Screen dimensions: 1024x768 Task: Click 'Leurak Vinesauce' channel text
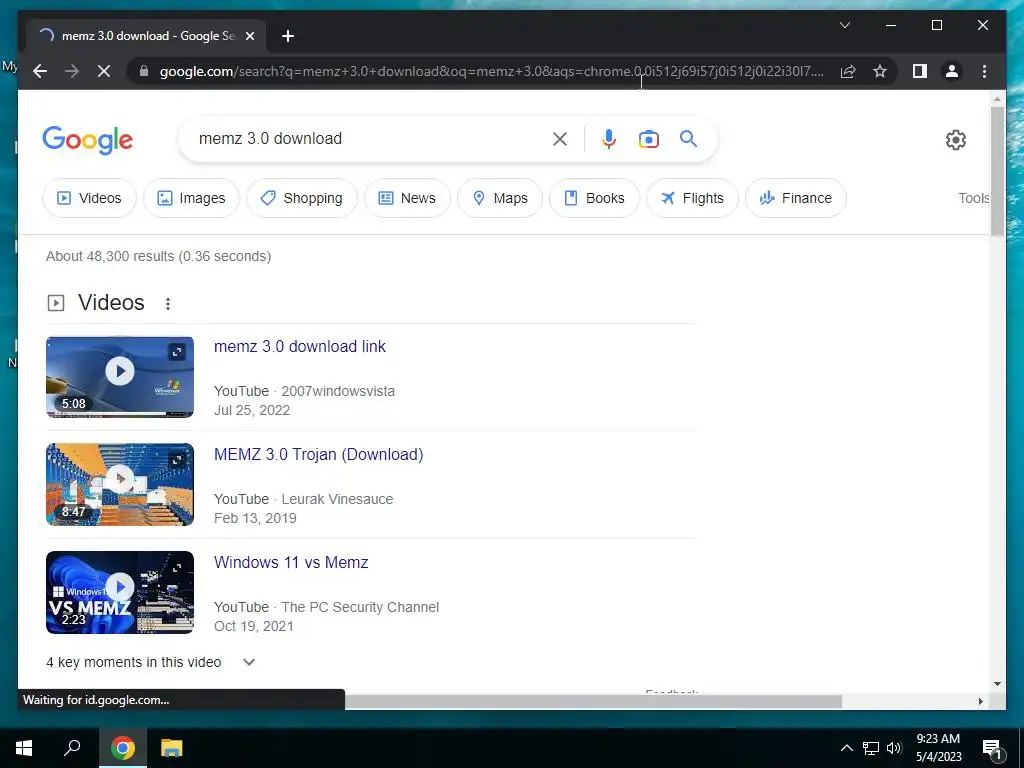point(337,499)
